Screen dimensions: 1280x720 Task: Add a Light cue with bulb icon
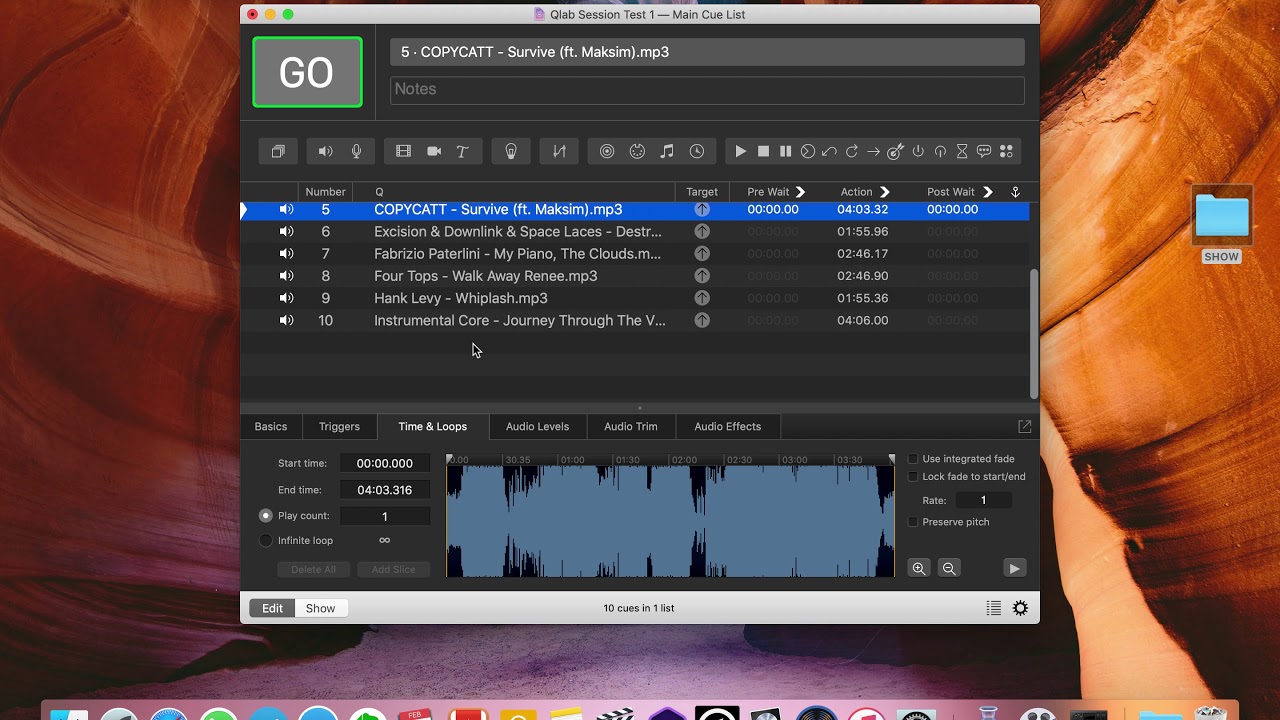(511, 151)
